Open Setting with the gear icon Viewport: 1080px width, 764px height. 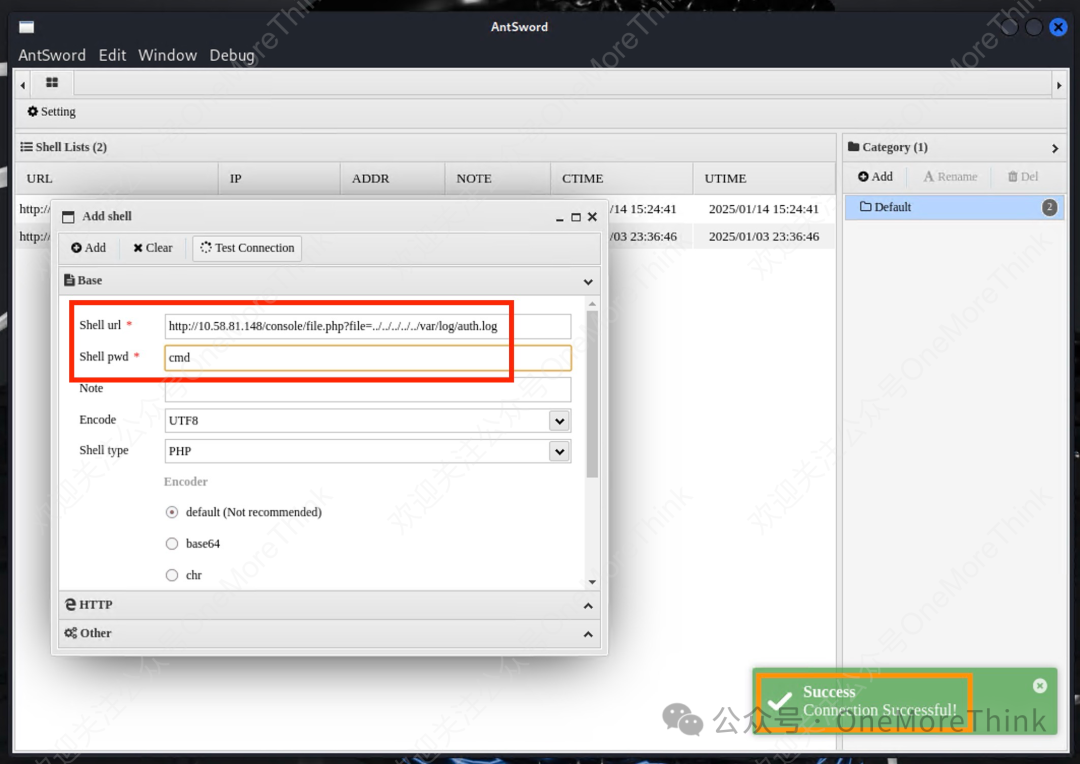(x=52, y=112)
